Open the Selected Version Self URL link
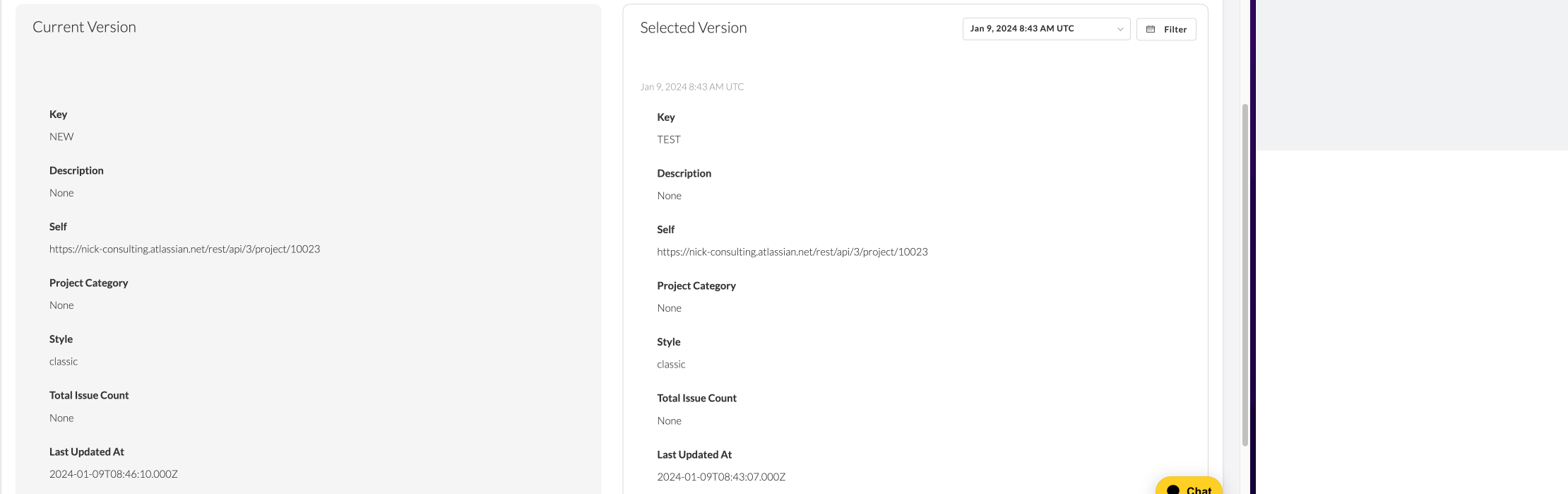The height and width of the screenshot is (494, 1568). 792,252
